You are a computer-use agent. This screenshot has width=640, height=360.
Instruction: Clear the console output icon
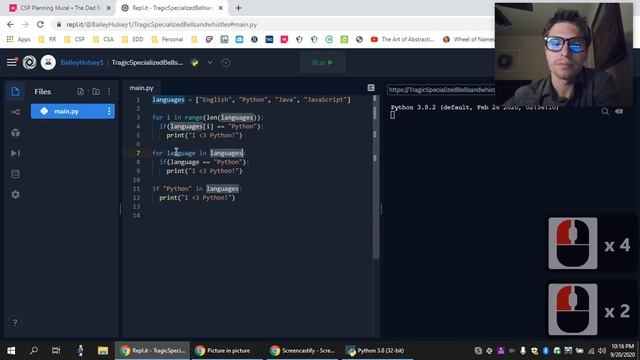[x=619, y=111]
